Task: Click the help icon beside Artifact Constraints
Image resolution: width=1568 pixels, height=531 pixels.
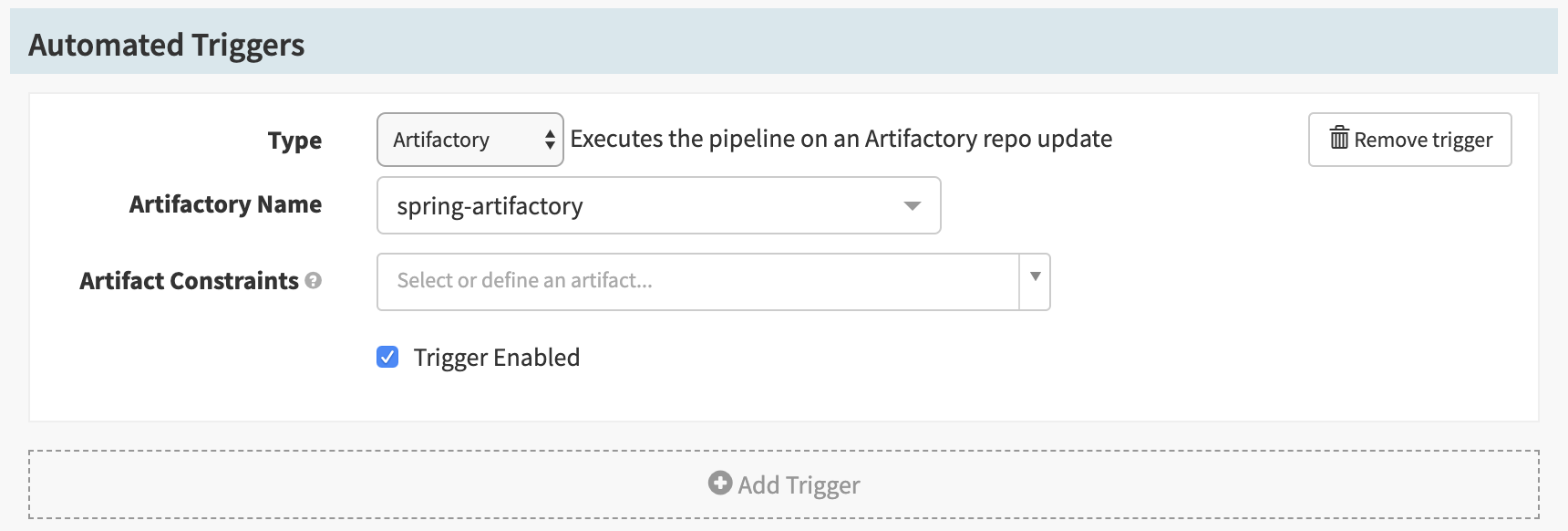Action: click(x=314, y=281)
